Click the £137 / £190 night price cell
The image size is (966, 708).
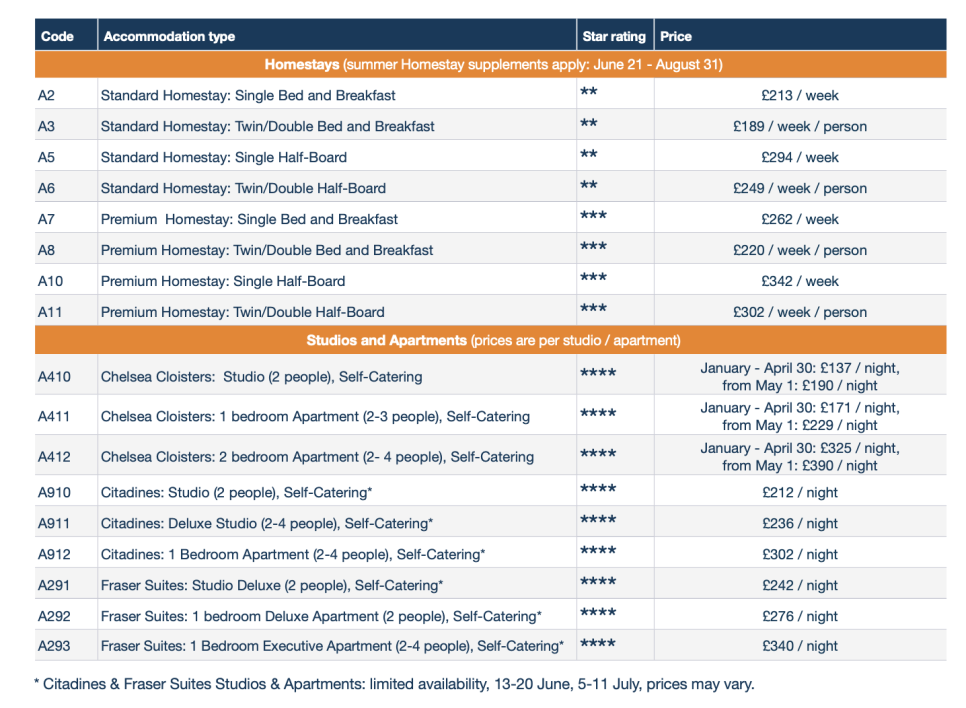(800, 376)
